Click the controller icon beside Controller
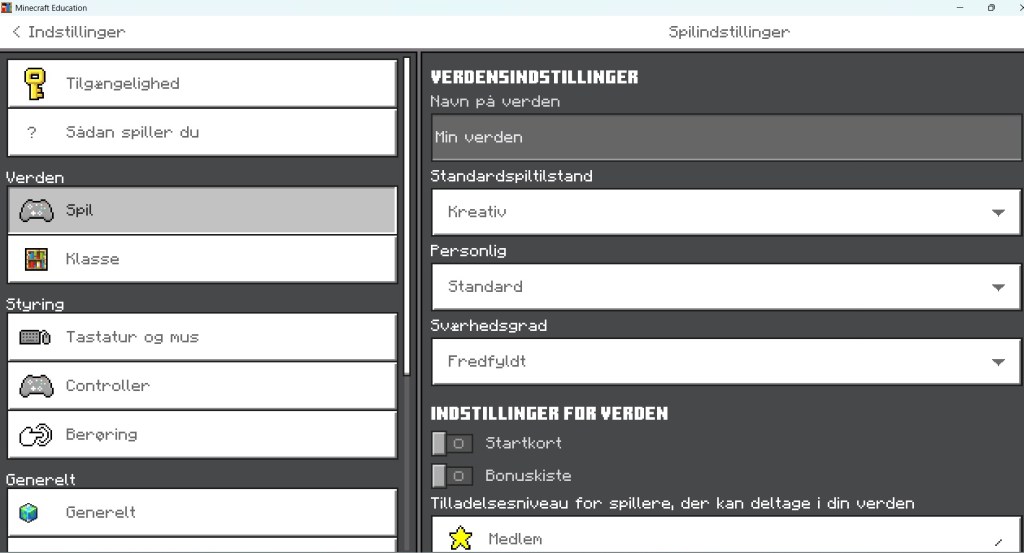Viewport: 1024px width, 553px height. click(x=36, y=386)
